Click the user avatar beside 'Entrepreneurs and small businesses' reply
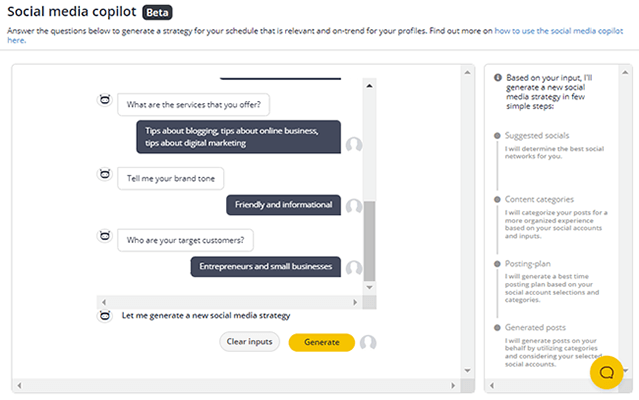 (354, 268)
